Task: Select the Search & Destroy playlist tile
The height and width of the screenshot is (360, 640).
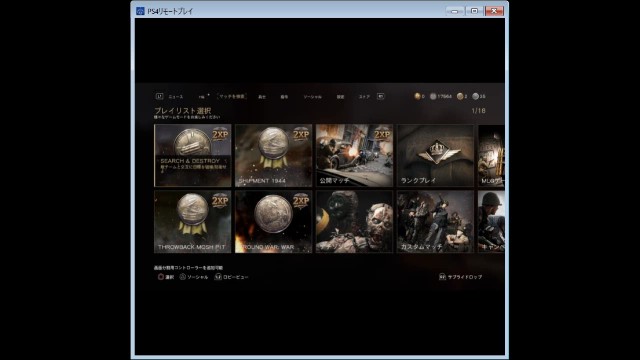Action: coord(193,156)
